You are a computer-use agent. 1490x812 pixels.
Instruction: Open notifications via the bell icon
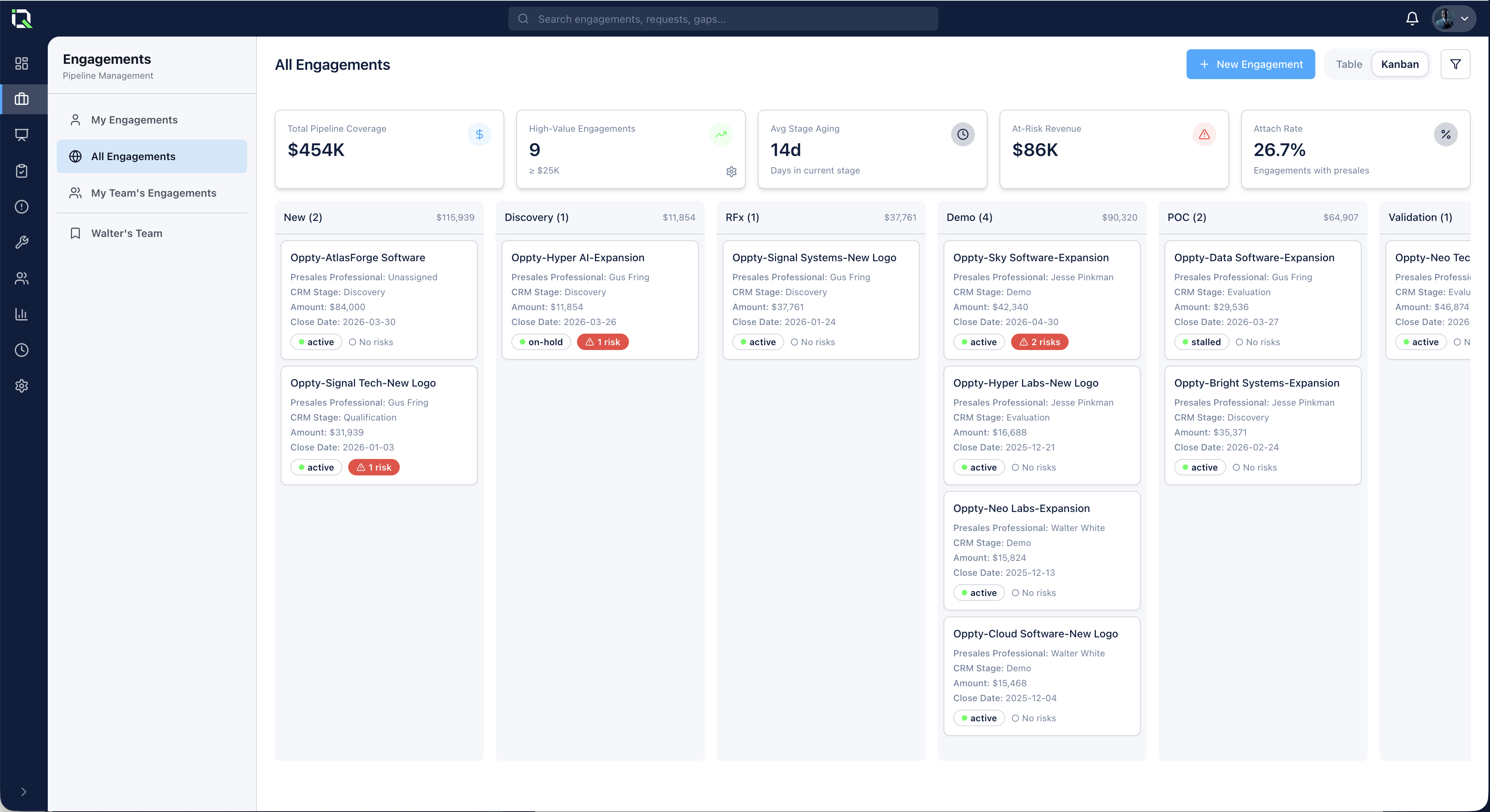[x=1411, y=19]
